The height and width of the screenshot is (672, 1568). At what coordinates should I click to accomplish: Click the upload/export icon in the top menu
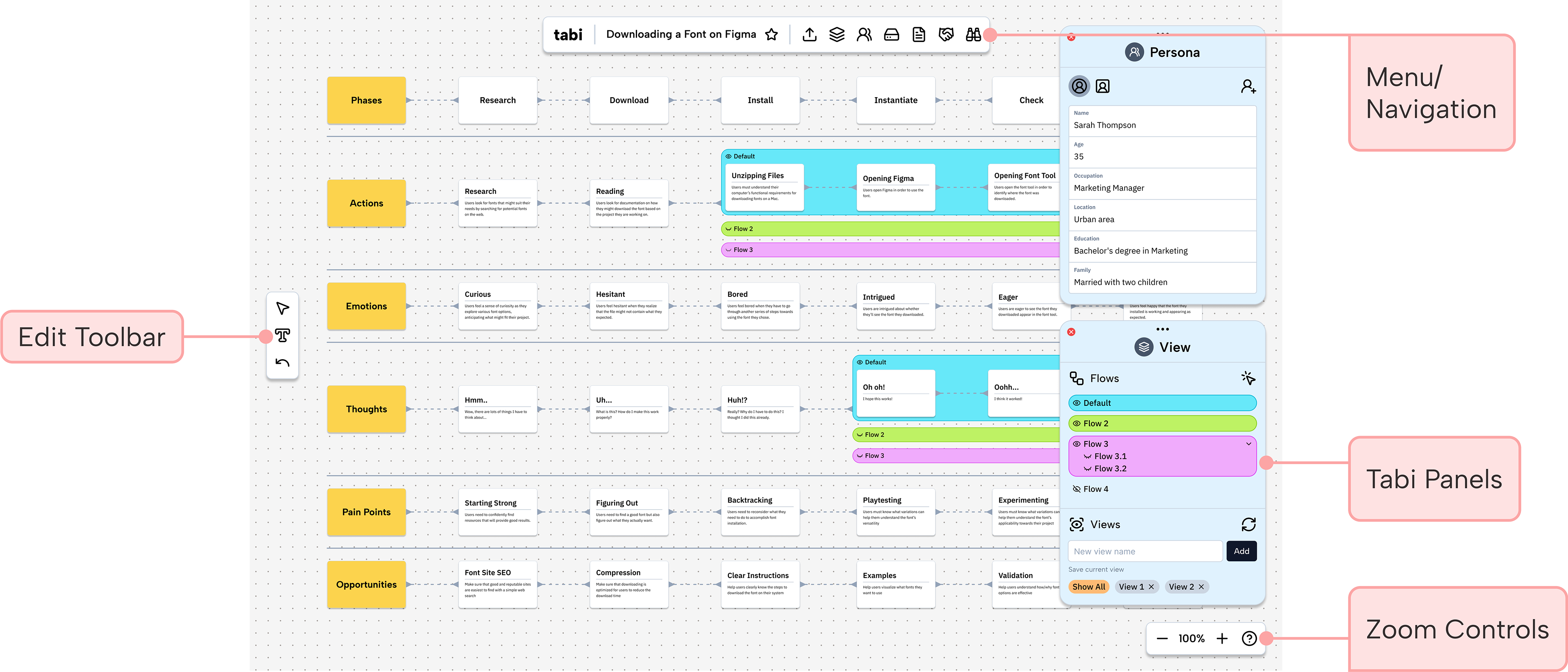pyautogui.click(x=809, y=35)
